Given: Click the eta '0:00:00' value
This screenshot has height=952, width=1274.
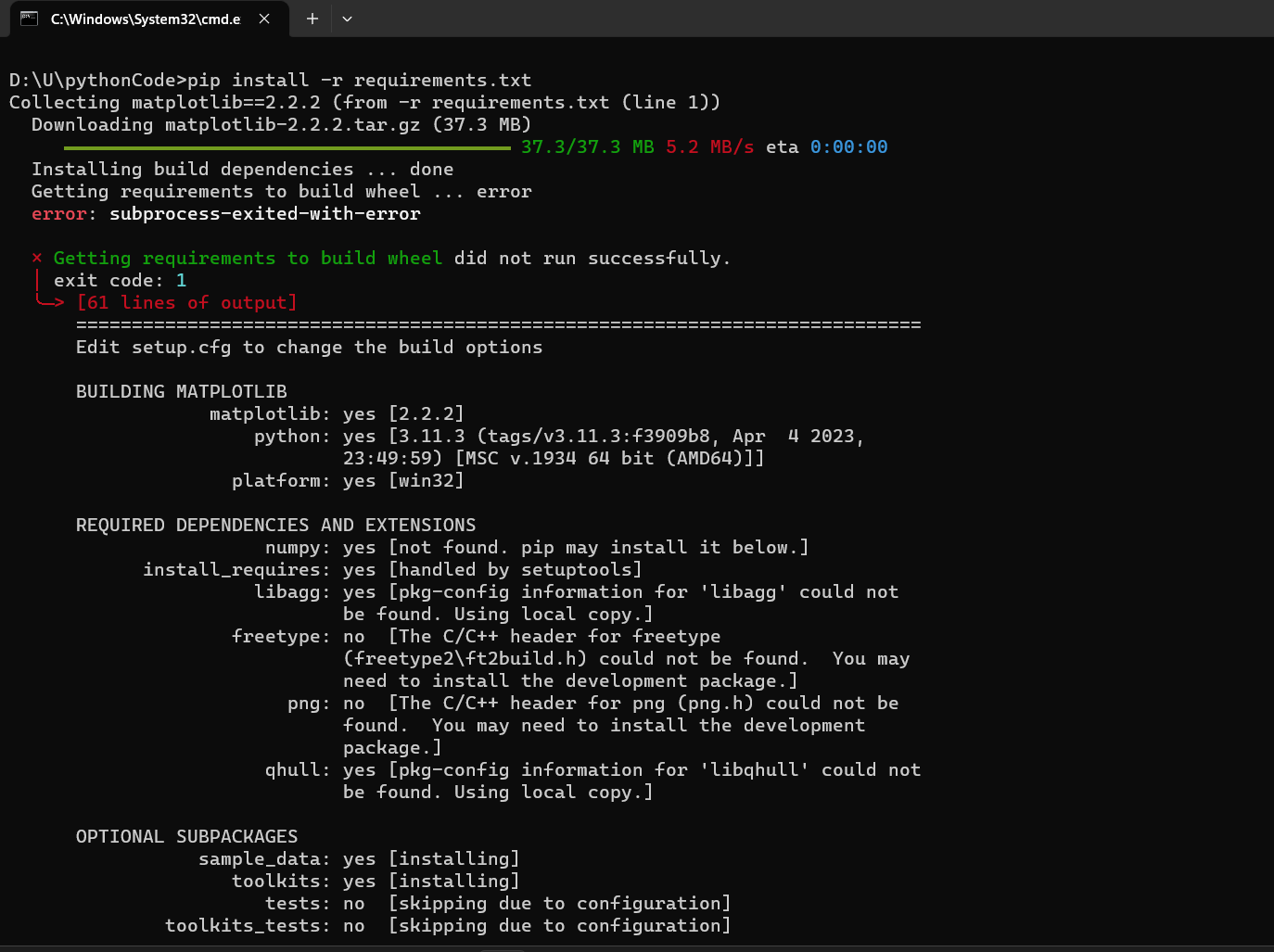Looking at the screenshot, I should (848, 147).
